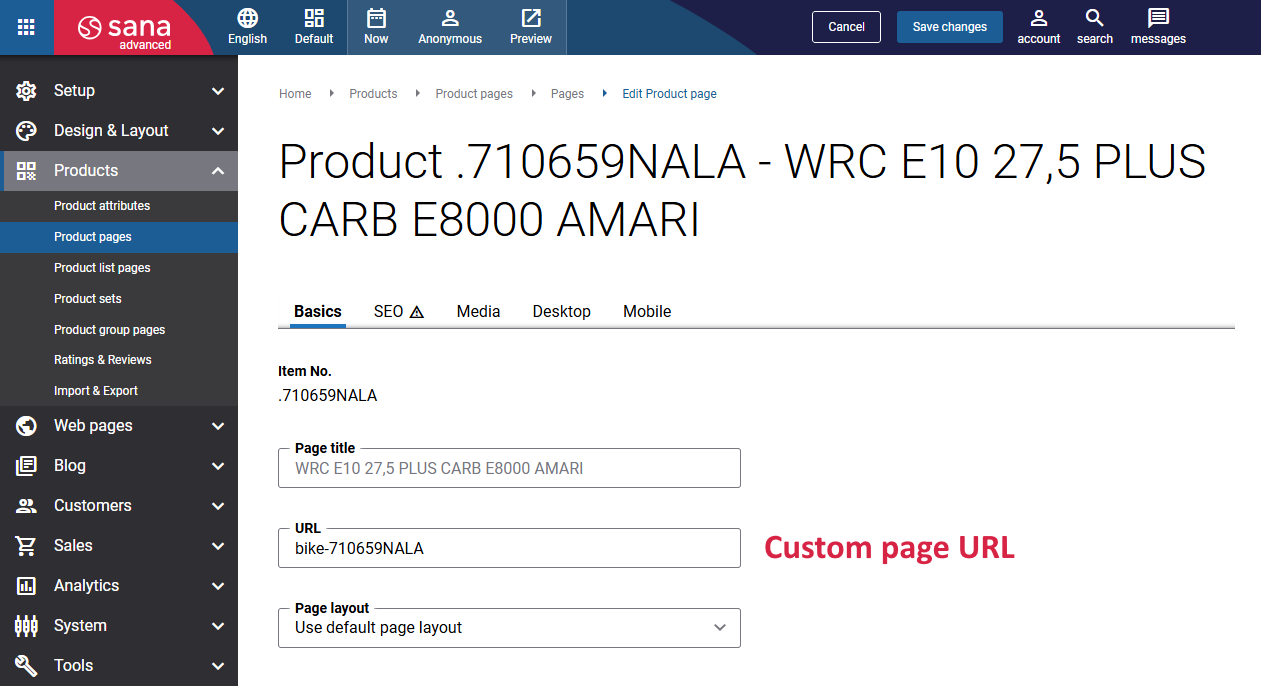Open the Preview icon
Screen dimensions: 1261x686
(x=531, y=18)
